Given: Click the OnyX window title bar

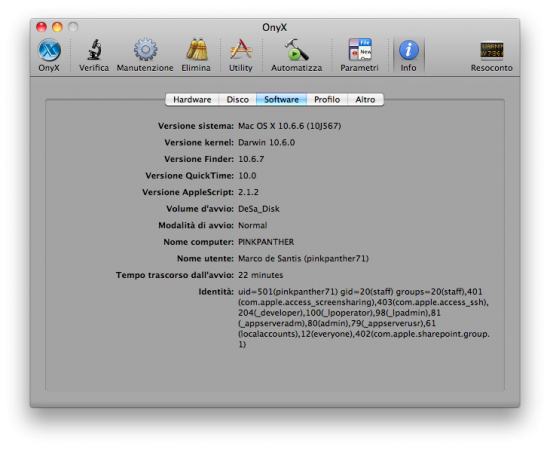Looking at the screenshot, I should (275, 27).
